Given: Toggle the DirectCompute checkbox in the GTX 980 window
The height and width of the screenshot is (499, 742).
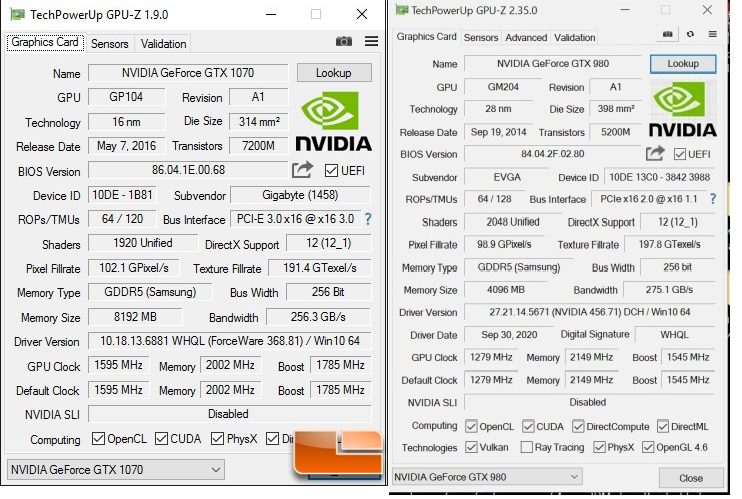Looking at the screenshot, I should (x=578, y=426).
